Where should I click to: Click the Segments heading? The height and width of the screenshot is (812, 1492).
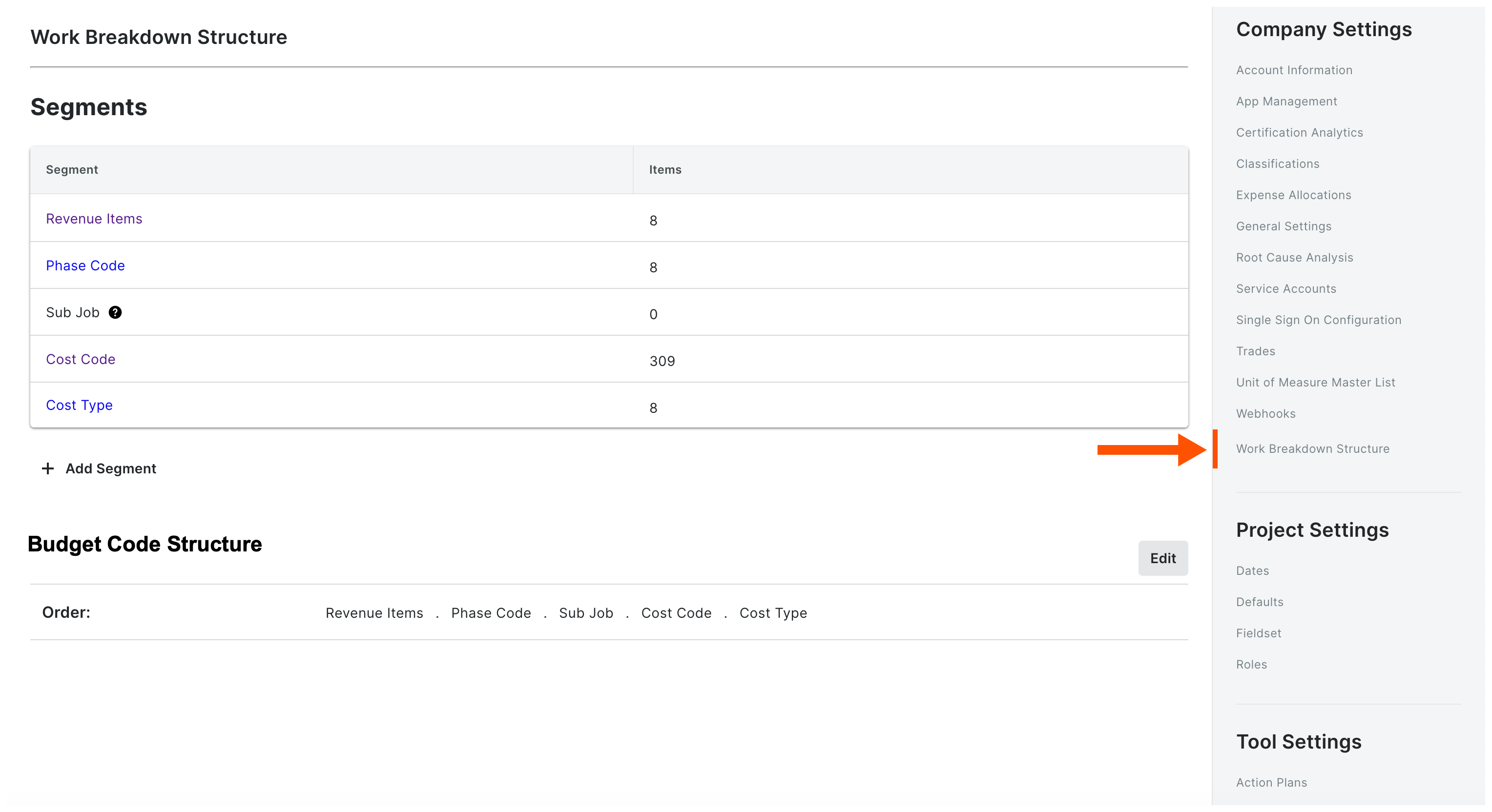(89, 107)
